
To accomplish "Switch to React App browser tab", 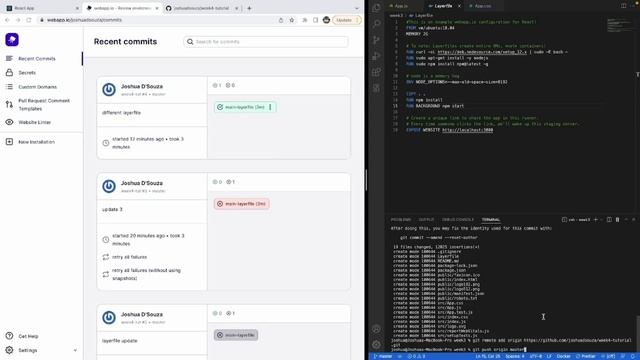I will click(x=42, y=8).
